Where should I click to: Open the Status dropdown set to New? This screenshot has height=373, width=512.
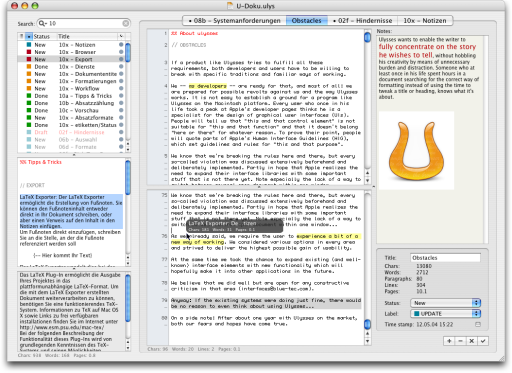pyautogui.click(x=445, y=303)
